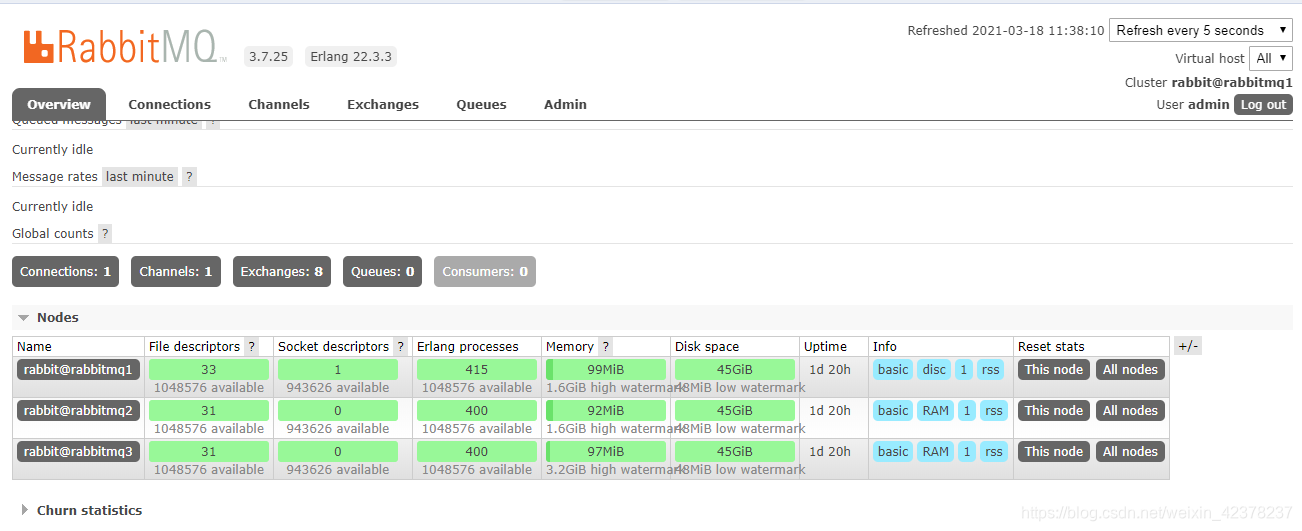The image size is (1302, 531).
Task: Switch to the Overview tab
Action: click(59, 104)
